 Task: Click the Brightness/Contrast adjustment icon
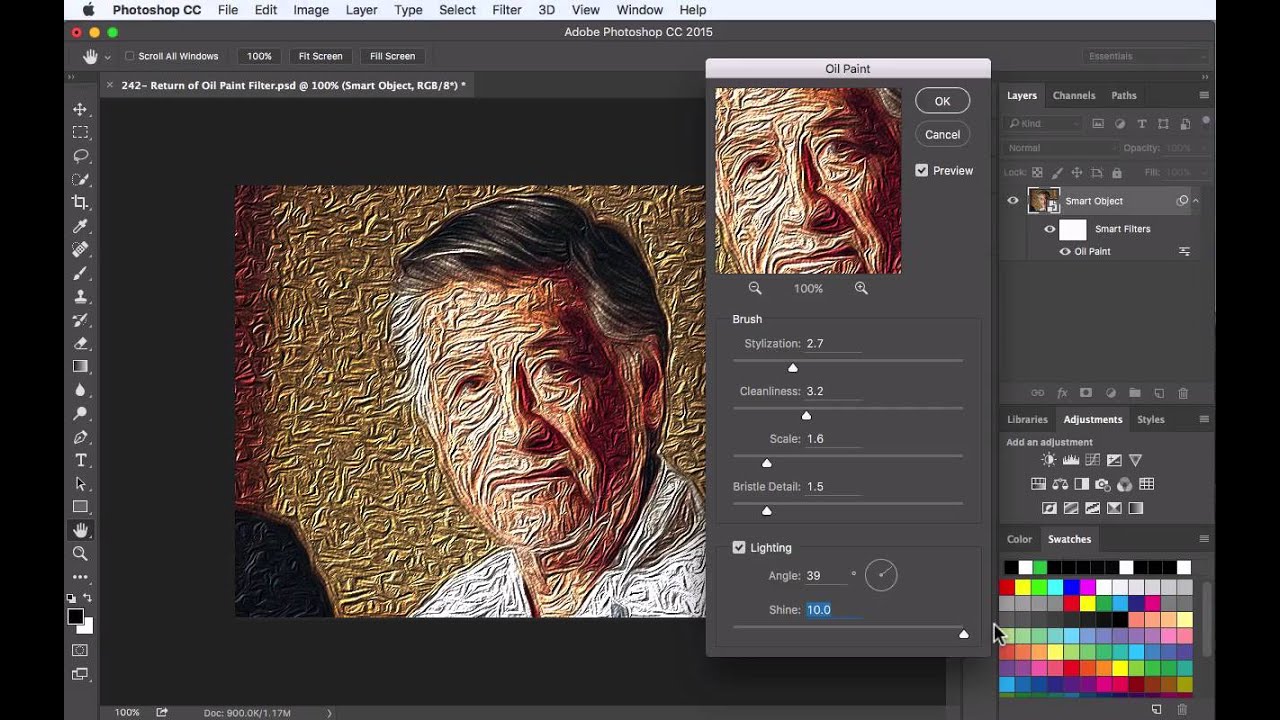click(1048, 460)
